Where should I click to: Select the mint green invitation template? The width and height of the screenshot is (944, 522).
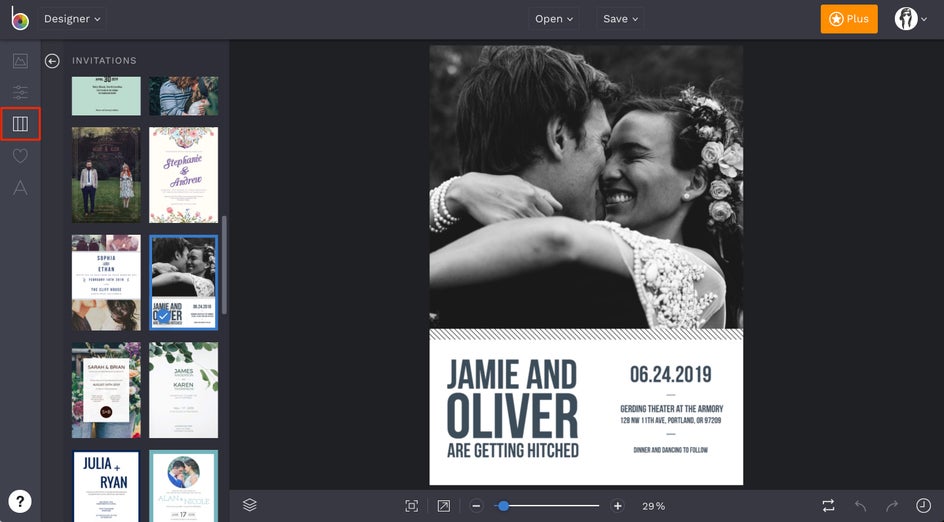[106, 96]
